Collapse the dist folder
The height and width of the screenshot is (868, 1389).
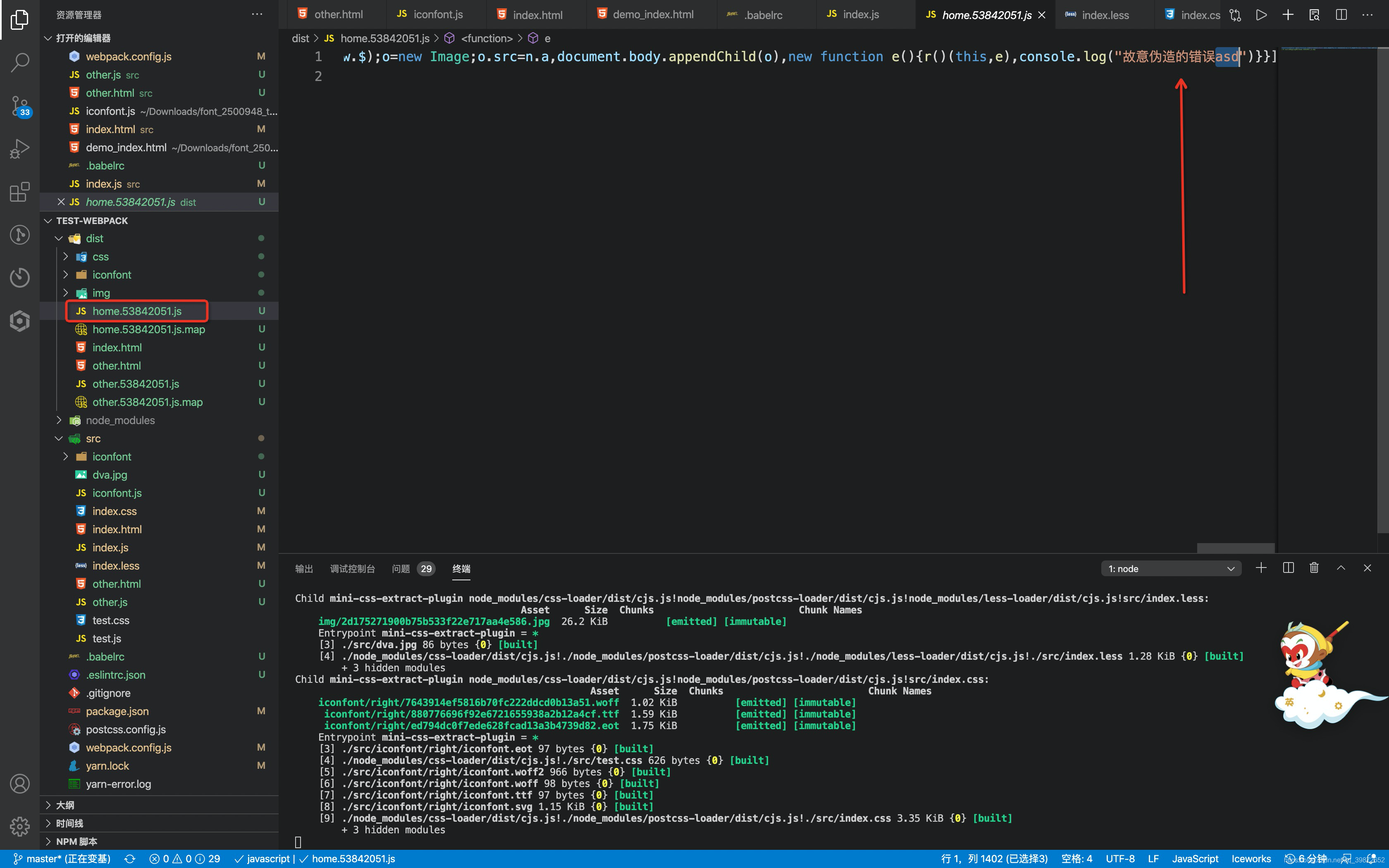[59, 238]
